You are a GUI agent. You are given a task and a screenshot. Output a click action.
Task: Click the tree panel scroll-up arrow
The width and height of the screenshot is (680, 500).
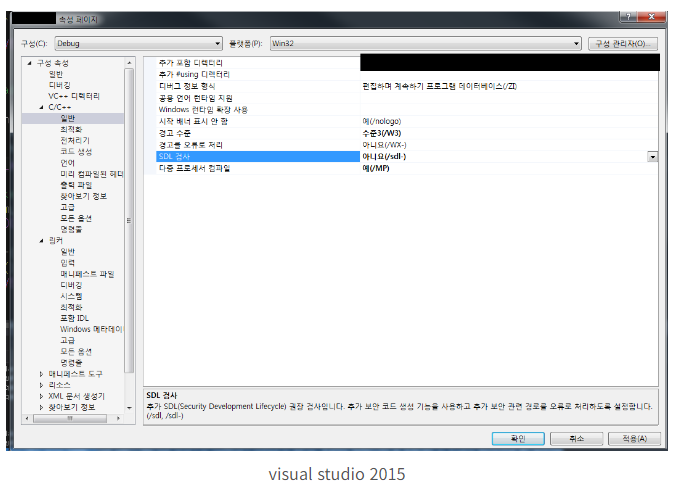(129, 63)
